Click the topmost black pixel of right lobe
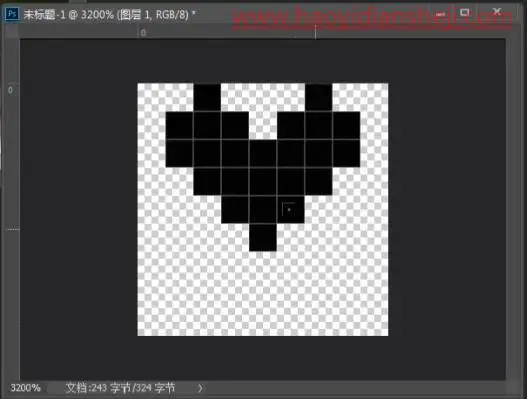 [319, 97]
